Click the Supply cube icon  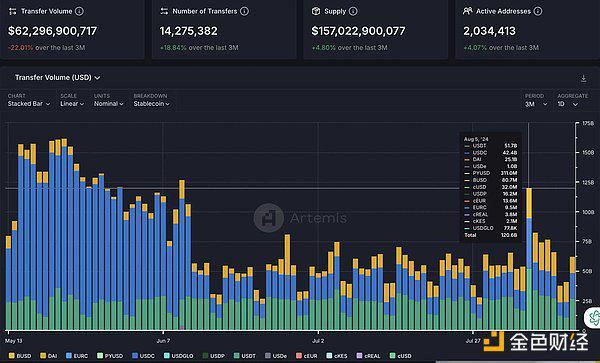coord(316,11)
